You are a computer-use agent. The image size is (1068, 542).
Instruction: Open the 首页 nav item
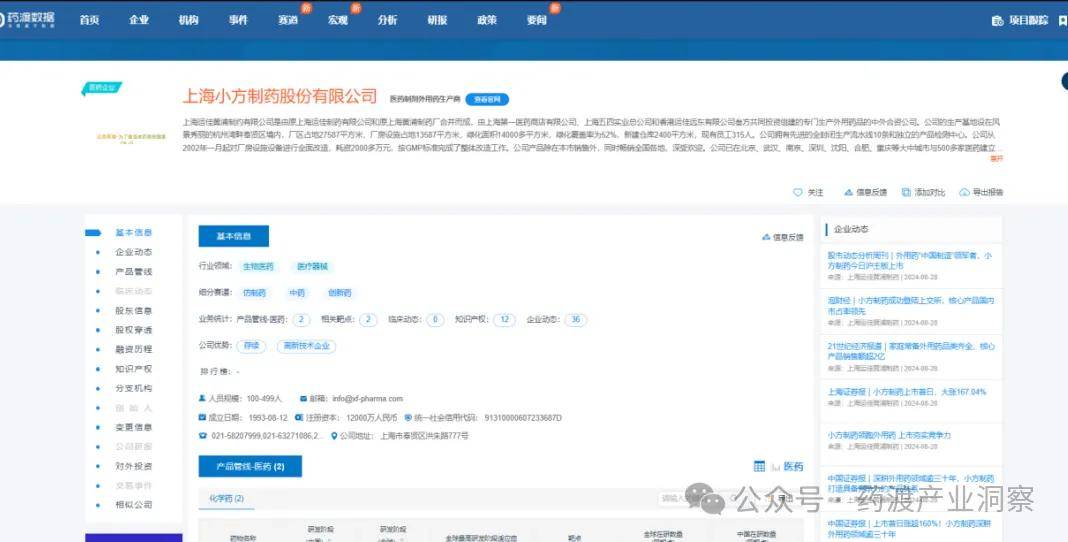point(89,20)
